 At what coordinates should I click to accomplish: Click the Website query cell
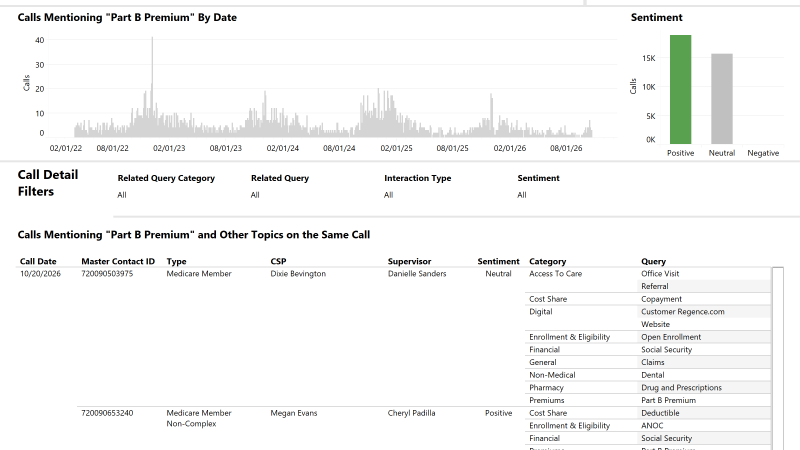[656, 324]
